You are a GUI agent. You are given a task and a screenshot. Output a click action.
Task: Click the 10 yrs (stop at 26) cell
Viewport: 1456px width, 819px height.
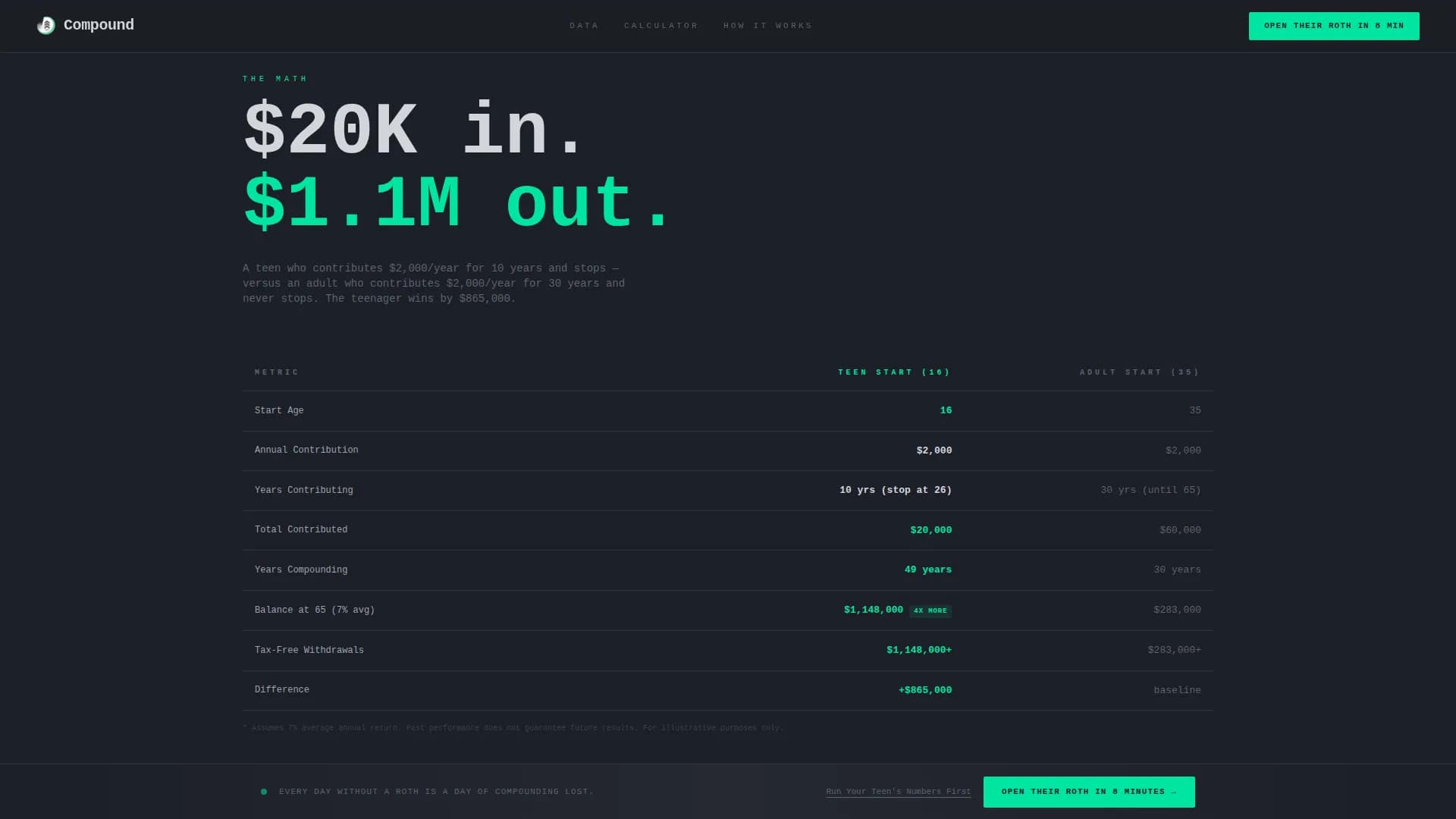tap(896, 490)
